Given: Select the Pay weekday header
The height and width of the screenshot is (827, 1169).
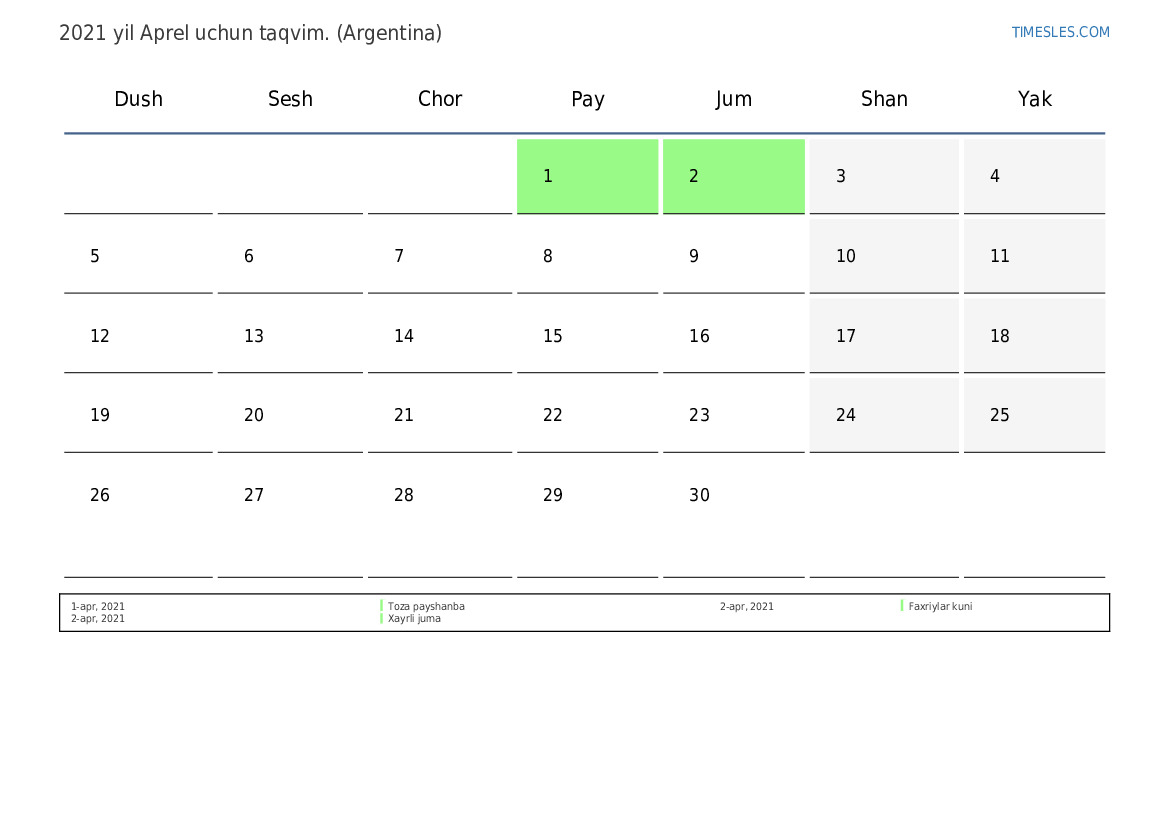Looking at the screenshot, I should (x=587, y=99).
